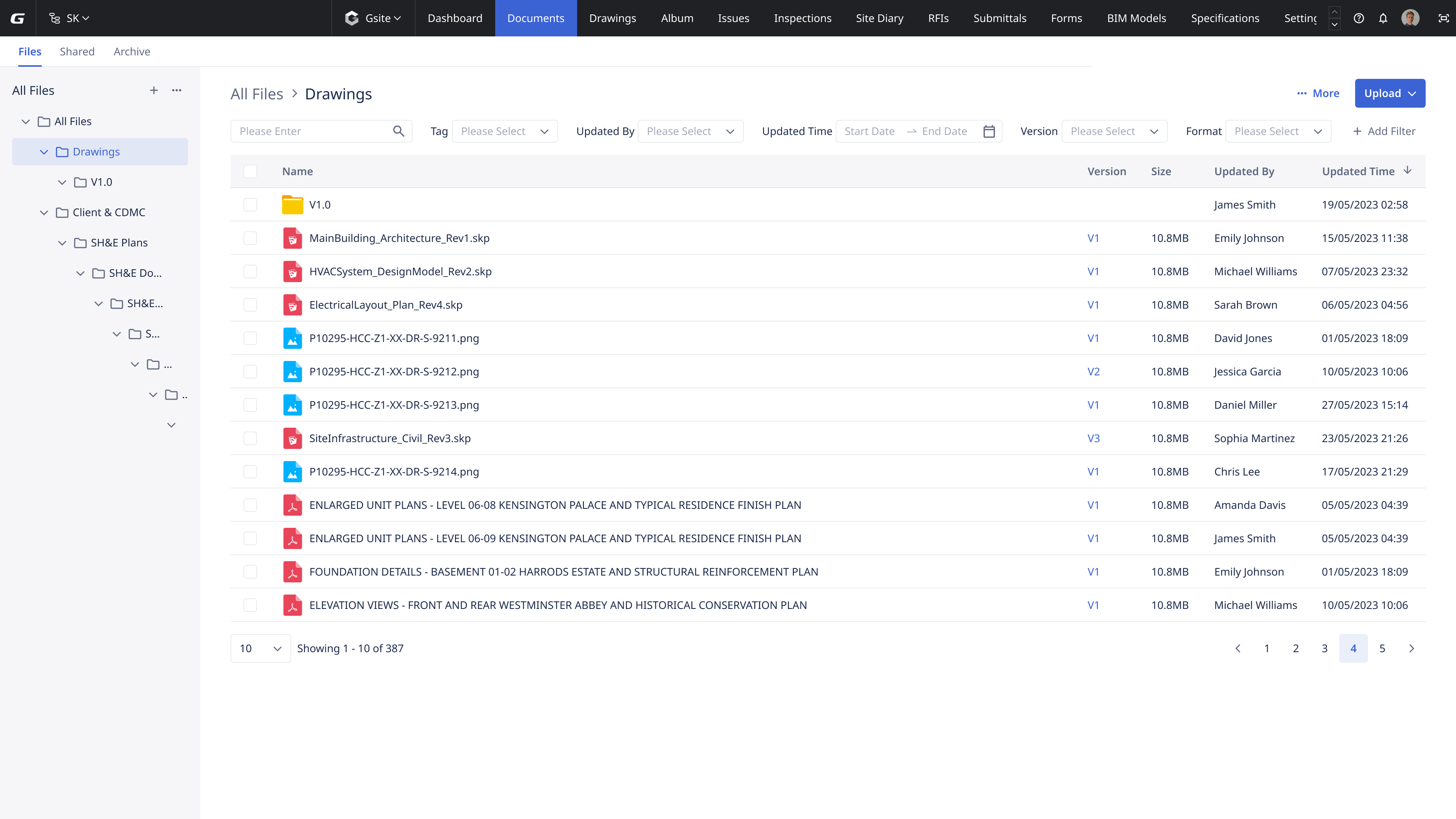1456x819 pixels.
Task: Open the ellipsis menu beside All Files
Action: 176,91
